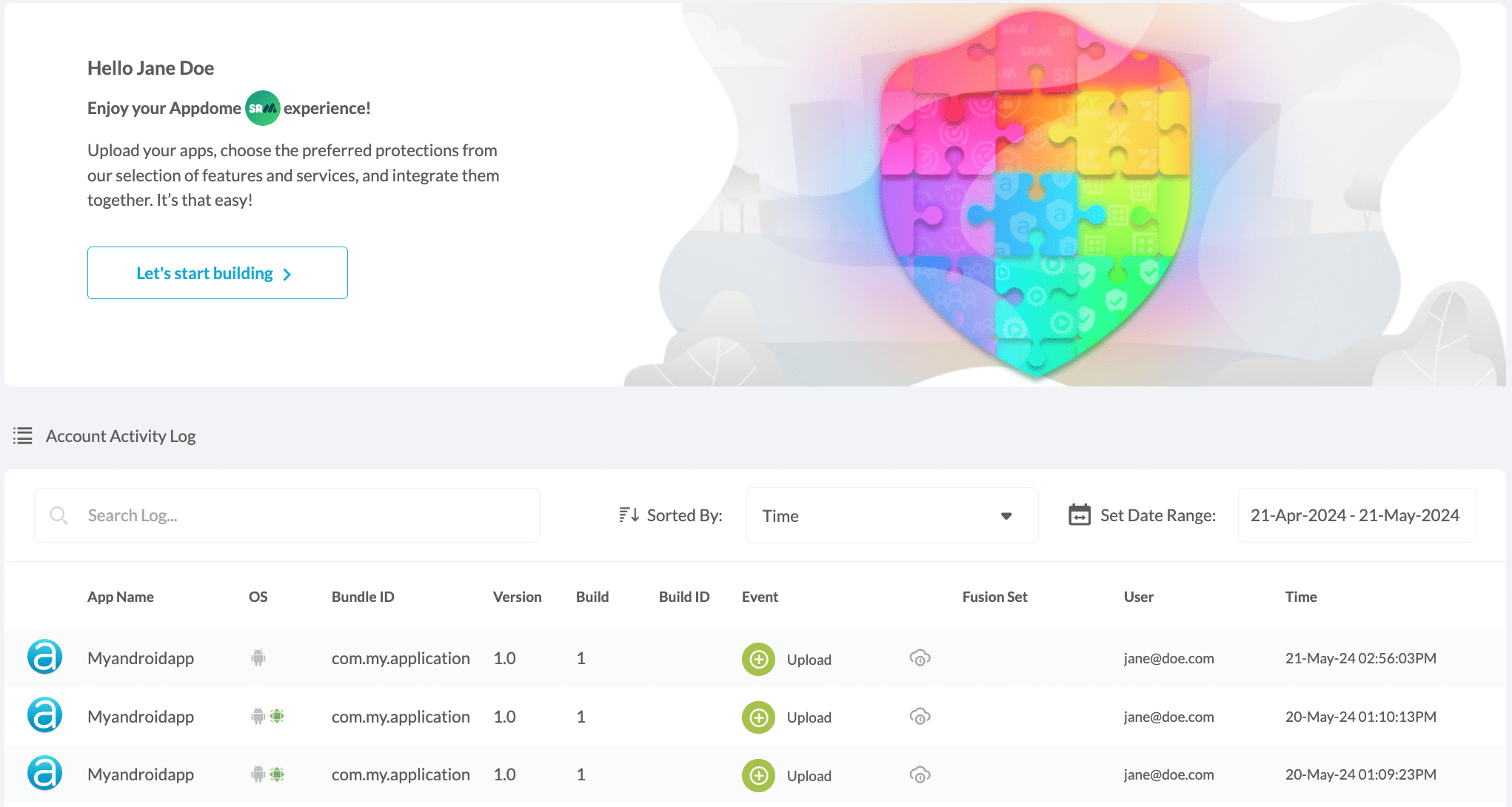The height and width of the screenshot is (807, 1512).
Task: Click the 'Let's start building' button
Action: (218, 272)
